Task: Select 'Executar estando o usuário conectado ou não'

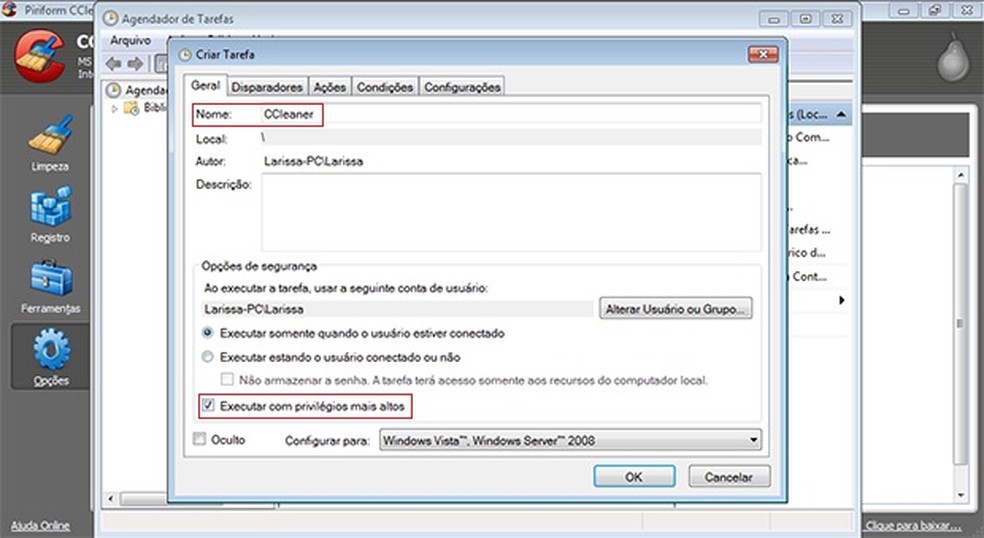Action: 208,357
